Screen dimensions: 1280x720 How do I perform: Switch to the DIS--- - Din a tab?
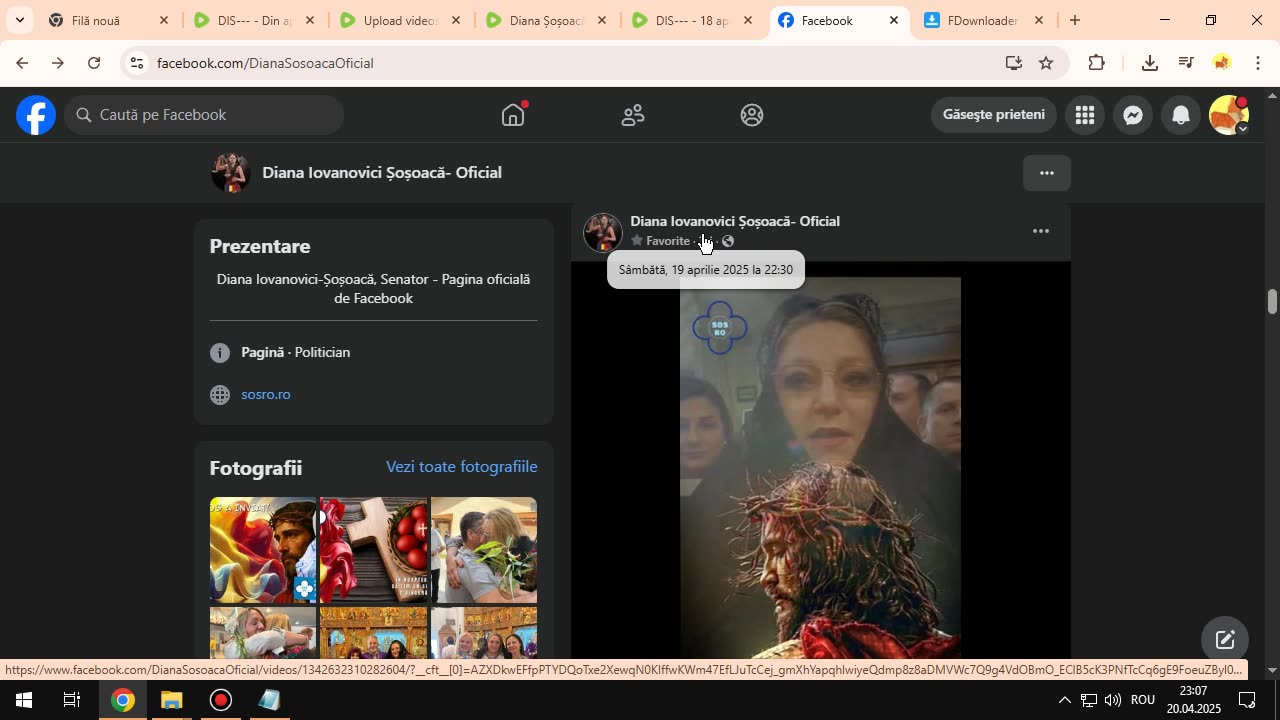click(x=256, y=20)
